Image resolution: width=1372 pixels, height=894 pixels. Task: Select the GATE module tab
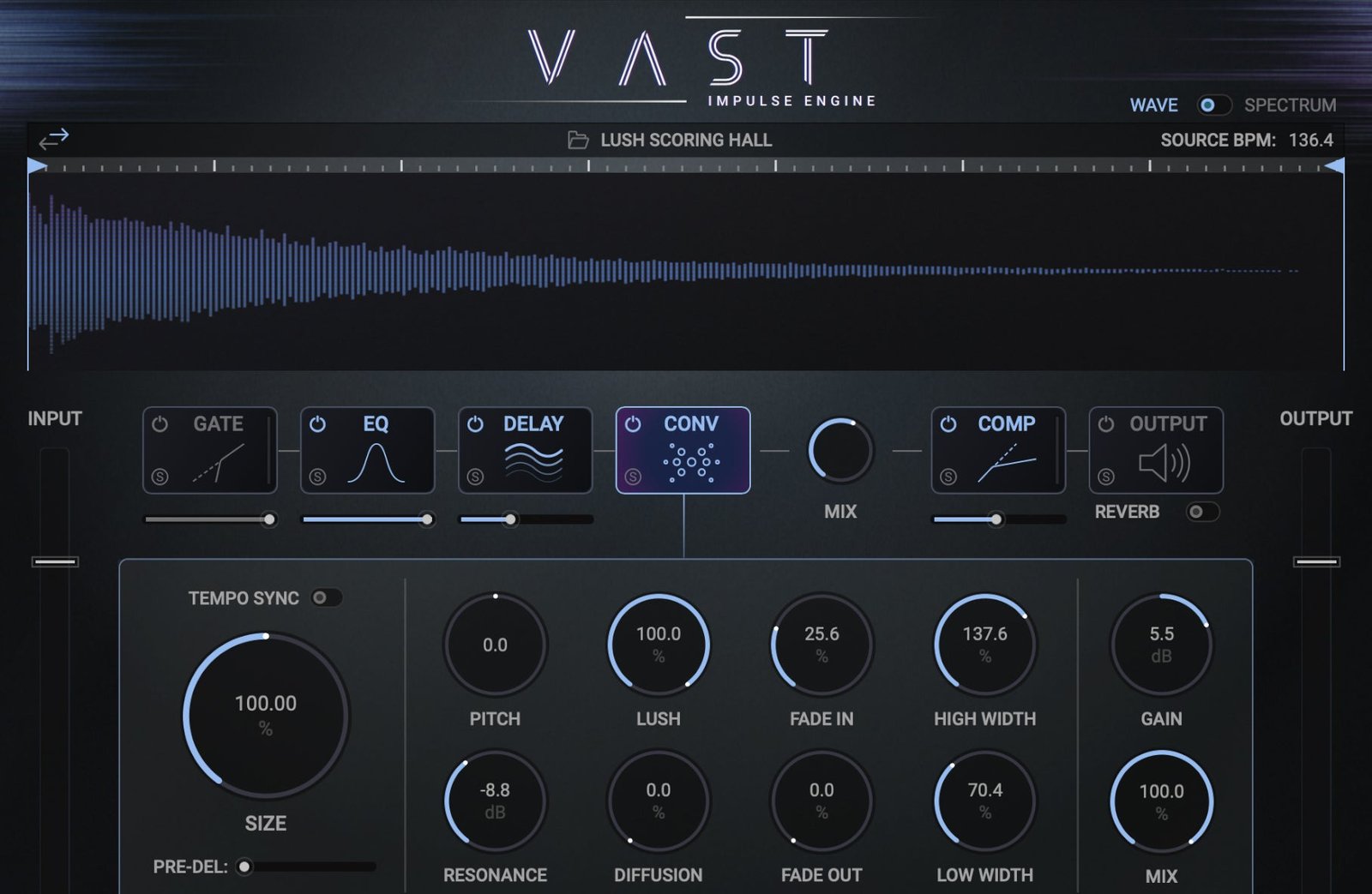(x=210, y=450)
